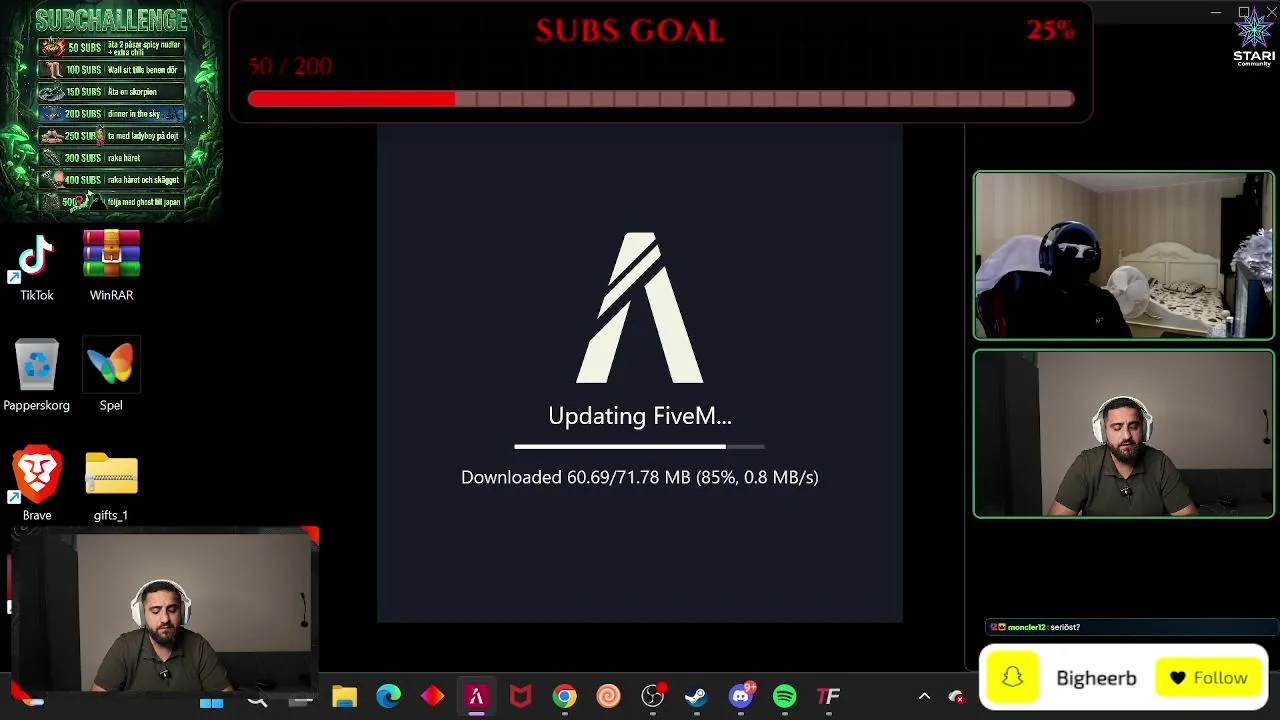Click the "25%" goal percentage

[x=1050, y=30]
